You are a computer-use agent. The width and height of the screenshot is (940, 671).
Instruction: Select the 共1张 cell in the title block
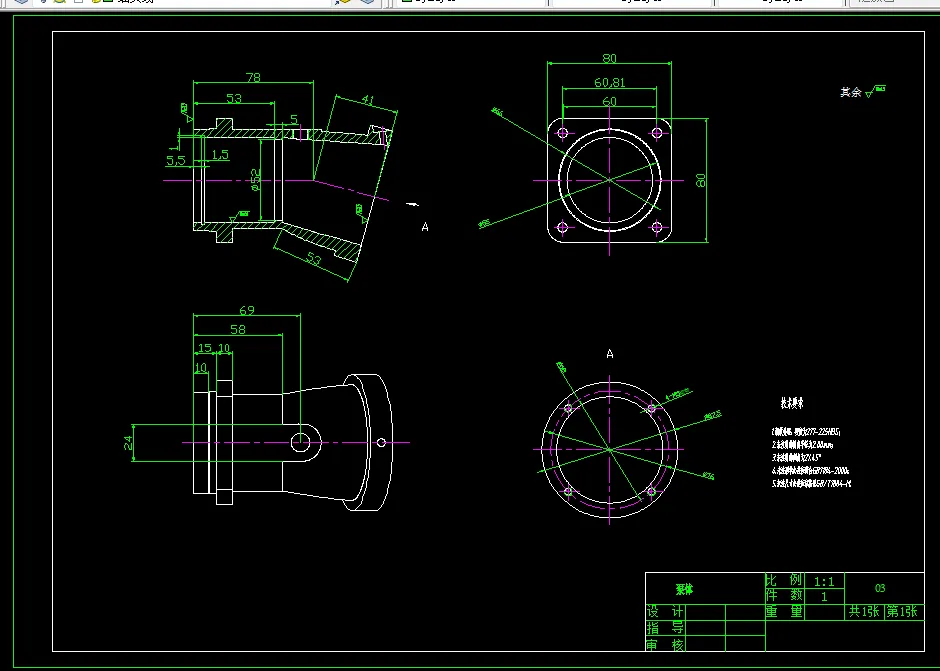(x=864, y=611)
